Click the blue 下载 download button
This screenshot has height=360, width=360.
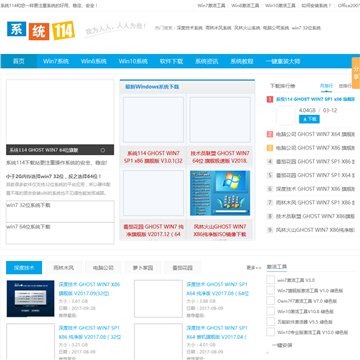pos(309,119)
